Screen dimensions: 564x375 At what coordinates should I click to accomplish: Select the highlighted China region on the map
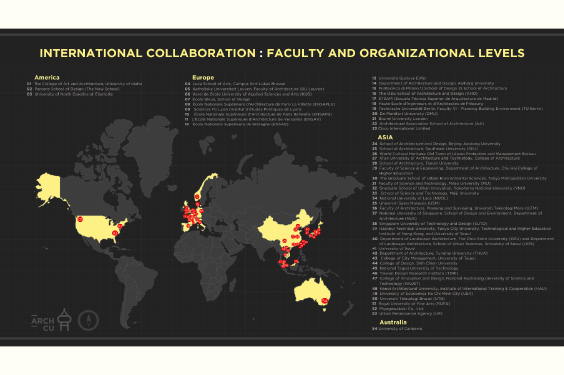coord(288,230)
